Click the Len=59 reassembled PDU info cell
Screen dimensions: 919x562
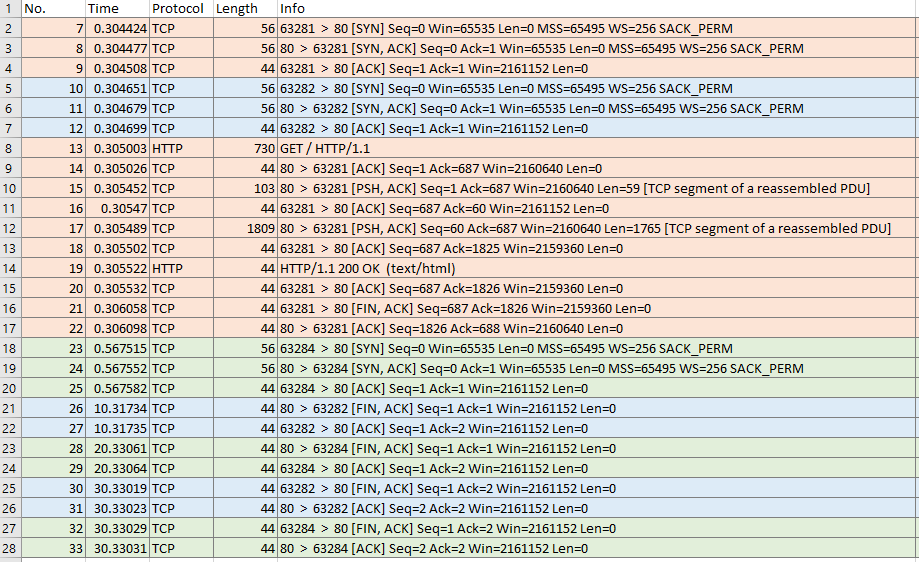(598, 189)
